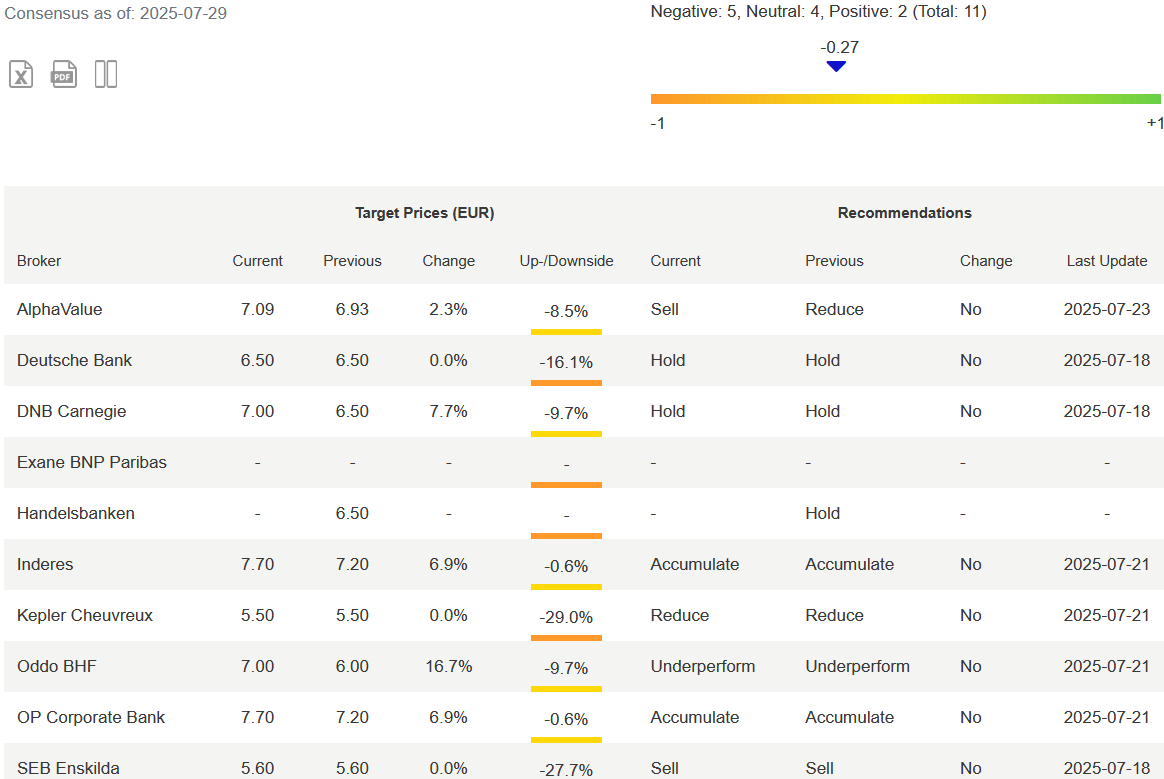
Task: Click Recommendations Change column header
Action: coord(986,261)
